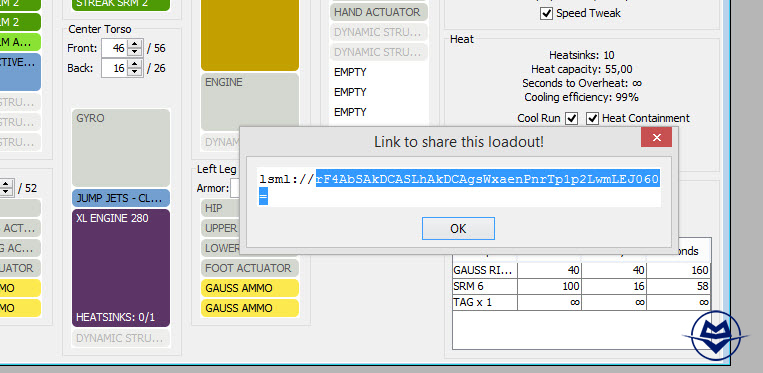This screenshot has height=373, width=763.
Task: Click the third EMPTY slot
Action: click(x=379, y=112)
